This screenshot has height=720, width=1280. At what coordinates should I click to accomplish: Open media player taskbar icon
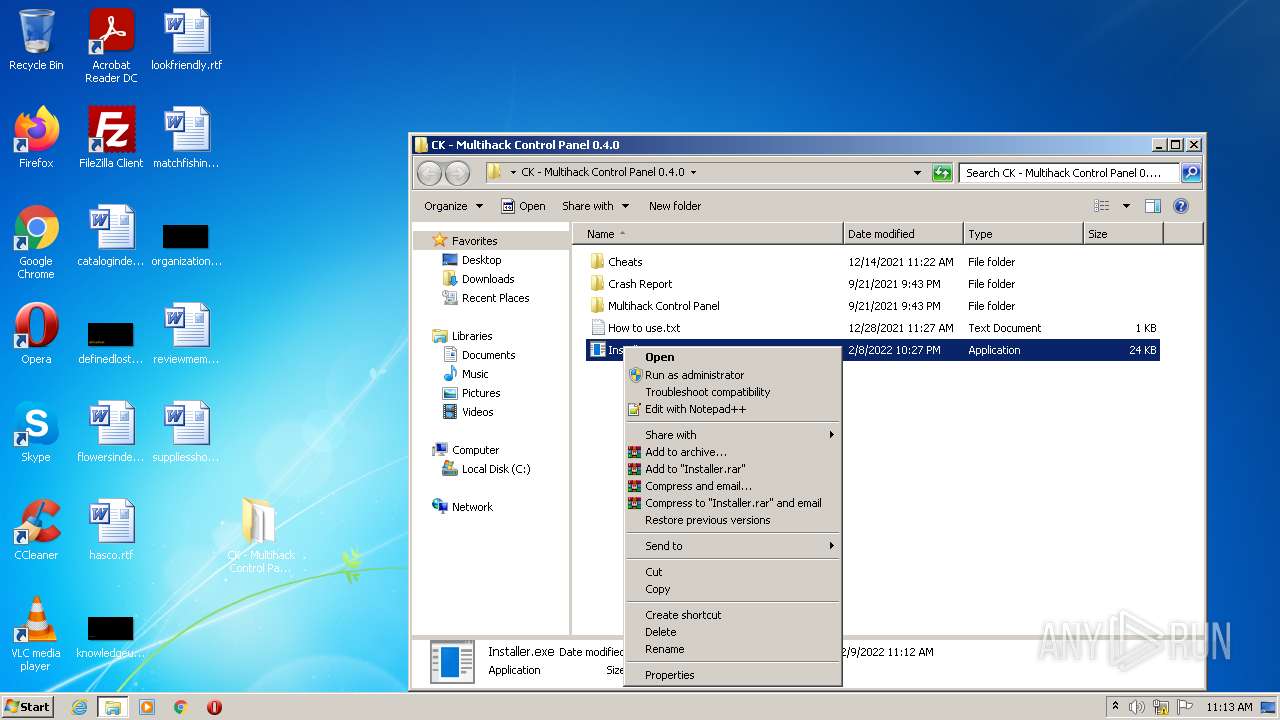click(x=147, y=707)
